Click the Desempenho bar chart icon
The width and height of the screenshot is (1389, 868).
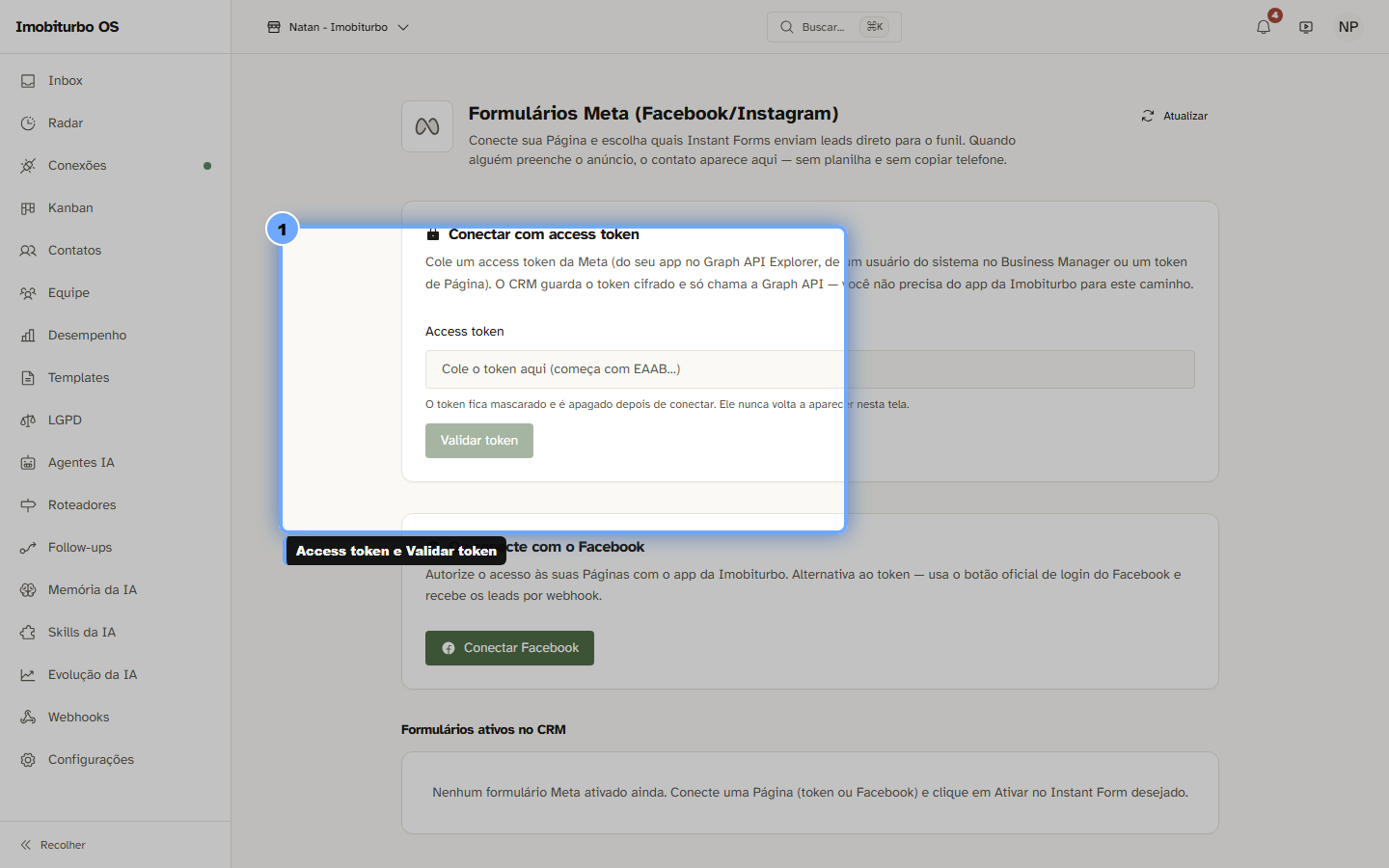[28, 336]
